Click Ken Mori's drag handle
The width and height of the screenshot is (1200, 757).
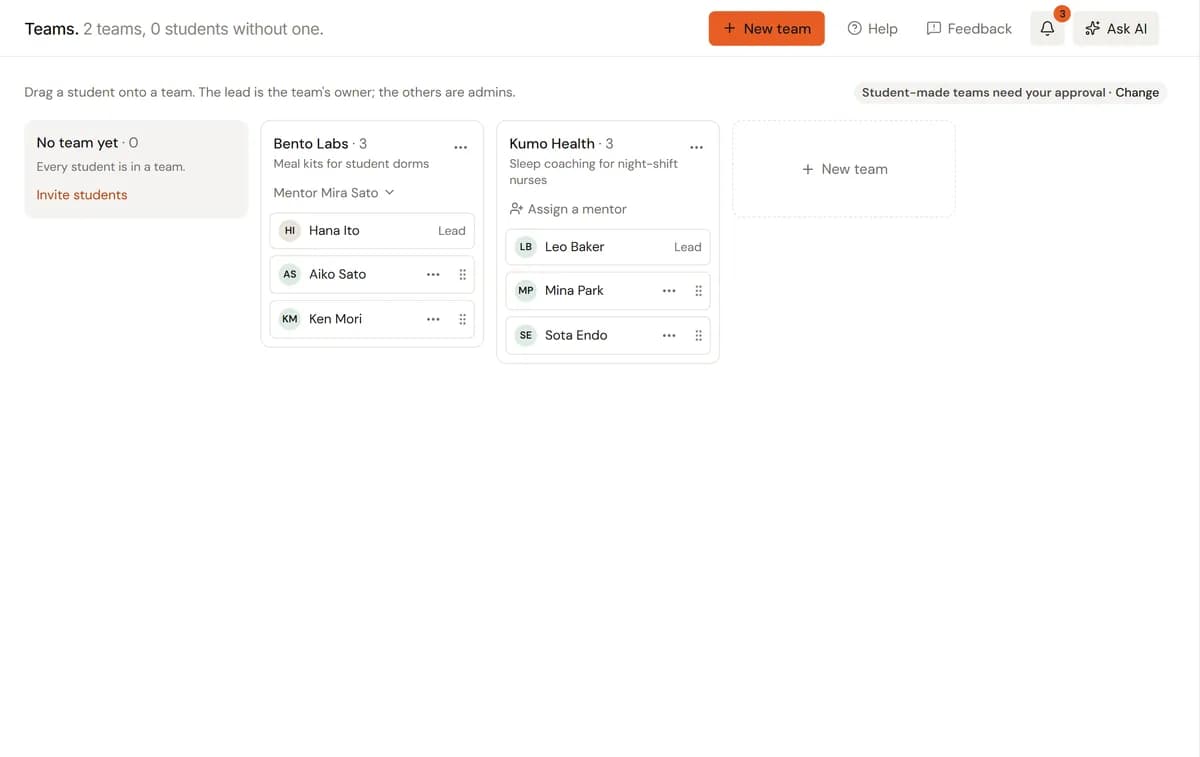[x=462, y=319]
